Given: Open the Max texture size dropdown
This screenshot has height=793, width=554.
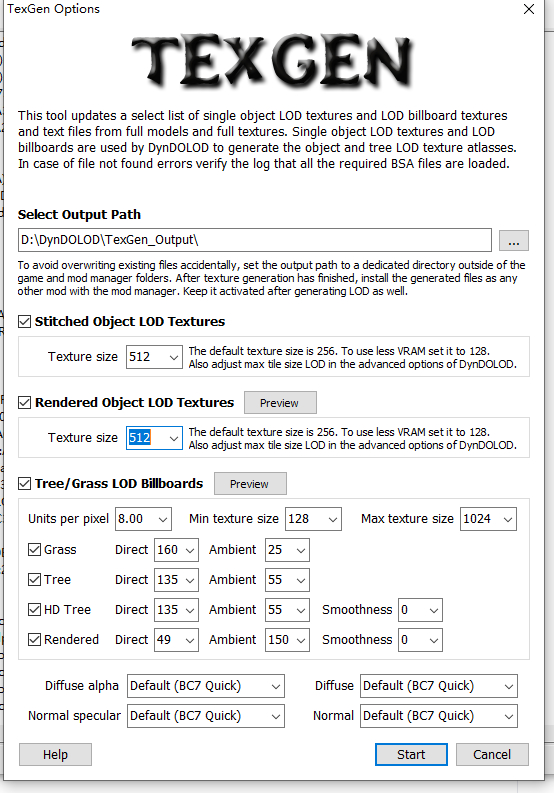Looking at the screenshot, I should [x=488, y=519].
